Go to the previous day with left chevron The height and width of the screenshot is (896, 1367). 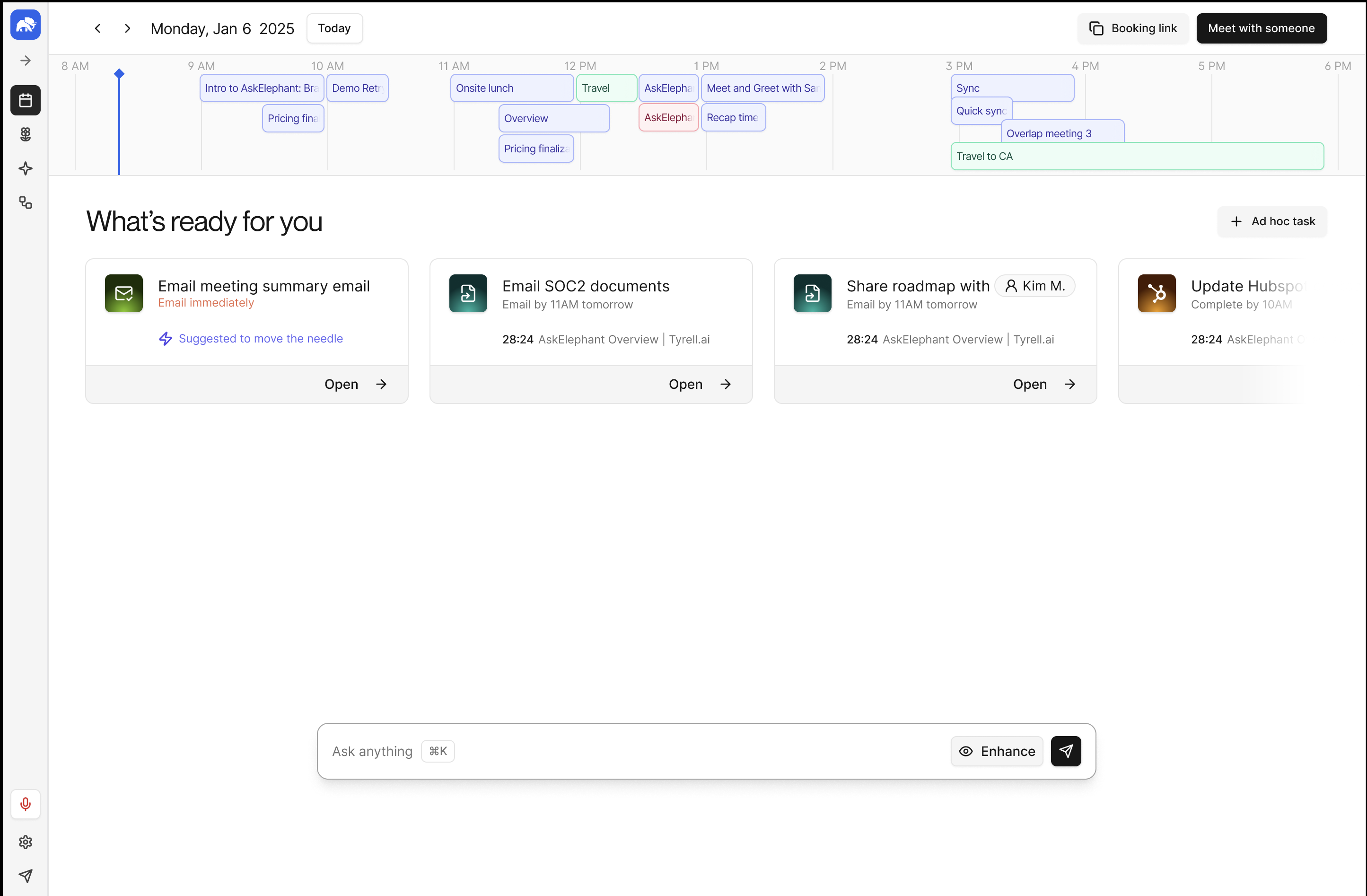coord(97,28)
